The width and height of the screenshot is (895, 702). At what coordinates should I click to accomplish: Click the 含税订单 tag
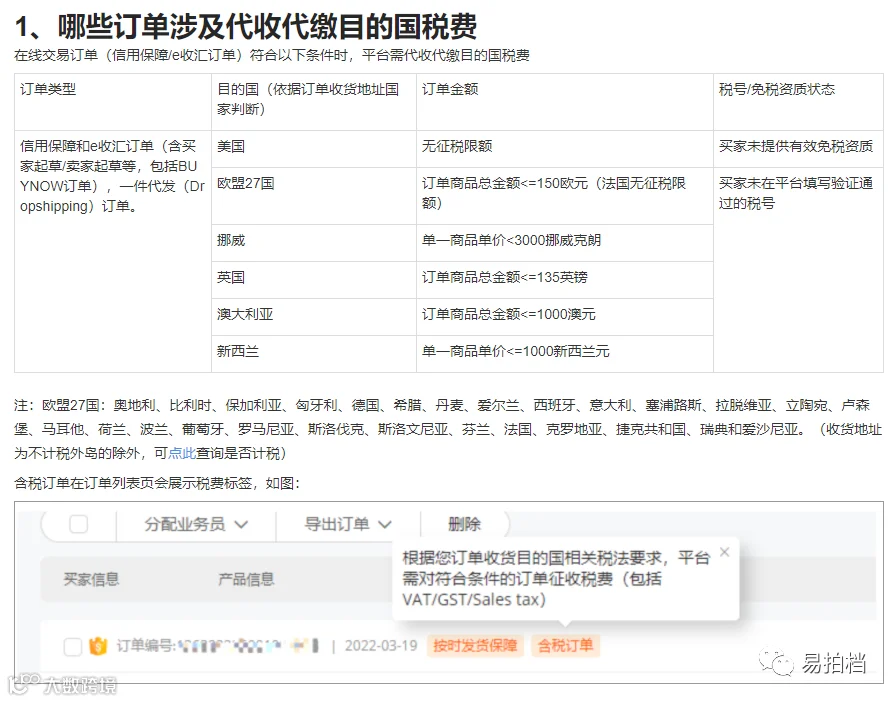[565, 645]
